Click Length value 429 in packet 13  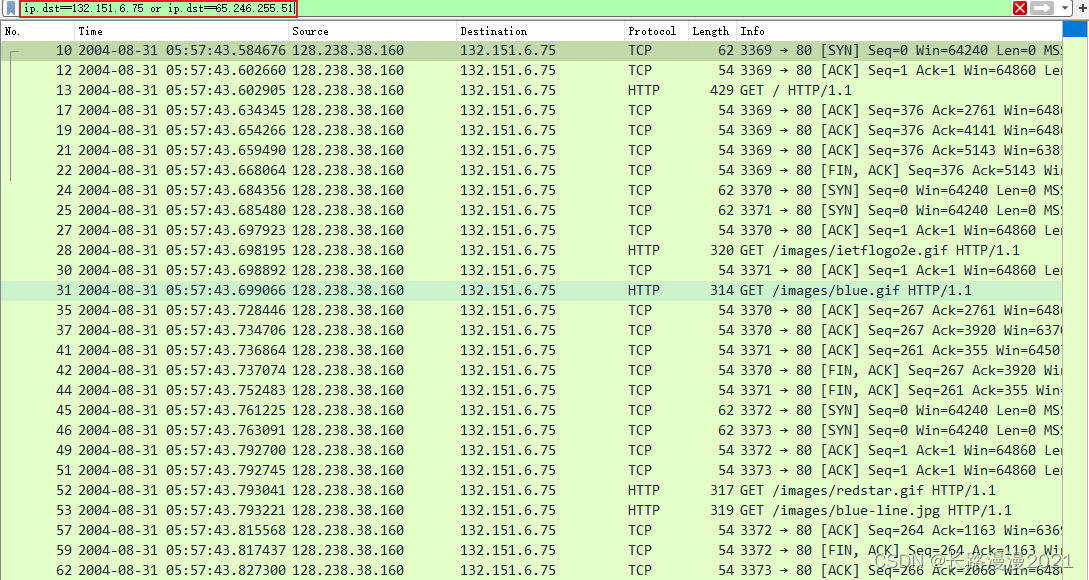tap(722, 90)
